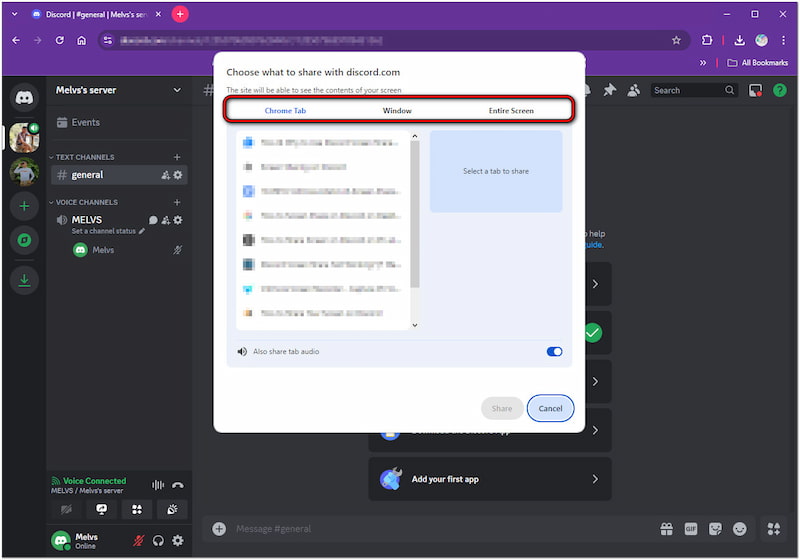Viewport: 800px width, 560px height.
Task: Collapse the VOICE CHANNELS category
Action: [87, 202]
